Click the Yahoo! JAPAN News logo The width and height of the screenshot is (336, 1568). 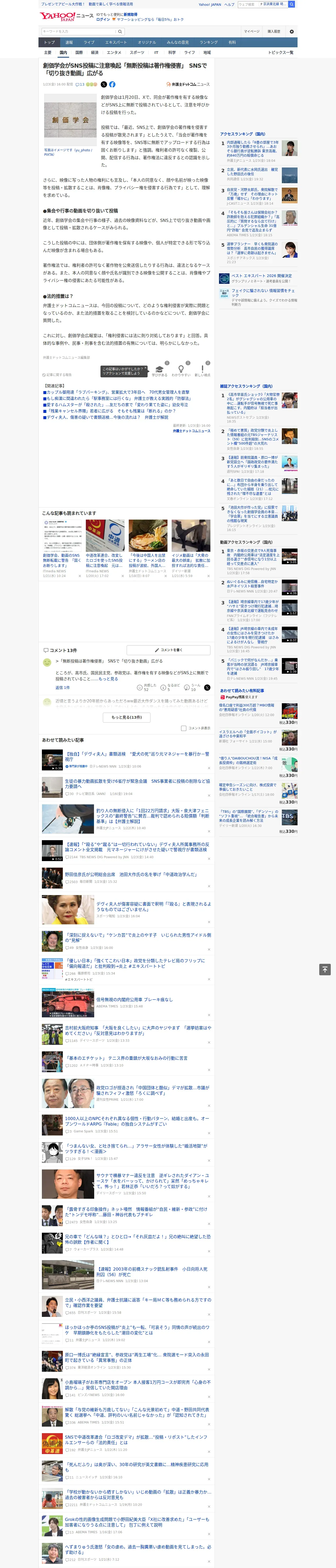click(x=67, y=16)
